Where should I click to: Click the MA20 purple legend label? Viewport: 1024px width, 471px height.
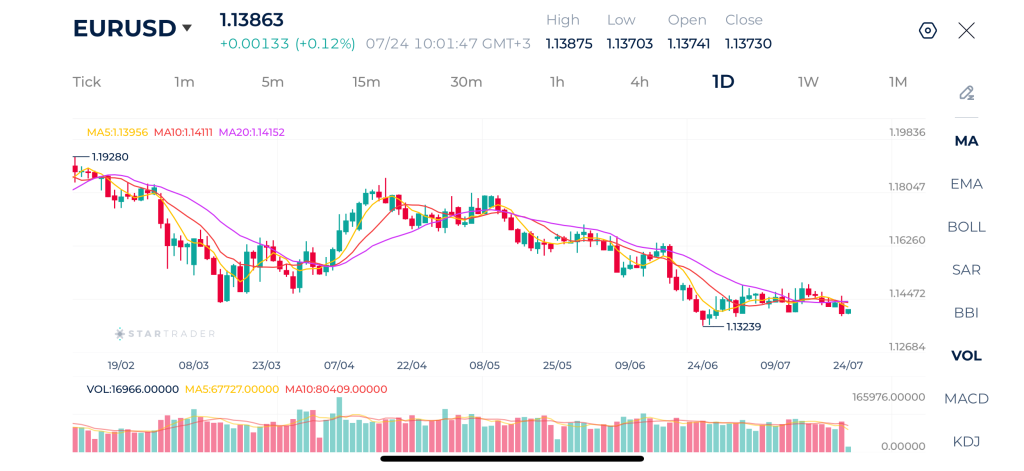tap(251, 132)
